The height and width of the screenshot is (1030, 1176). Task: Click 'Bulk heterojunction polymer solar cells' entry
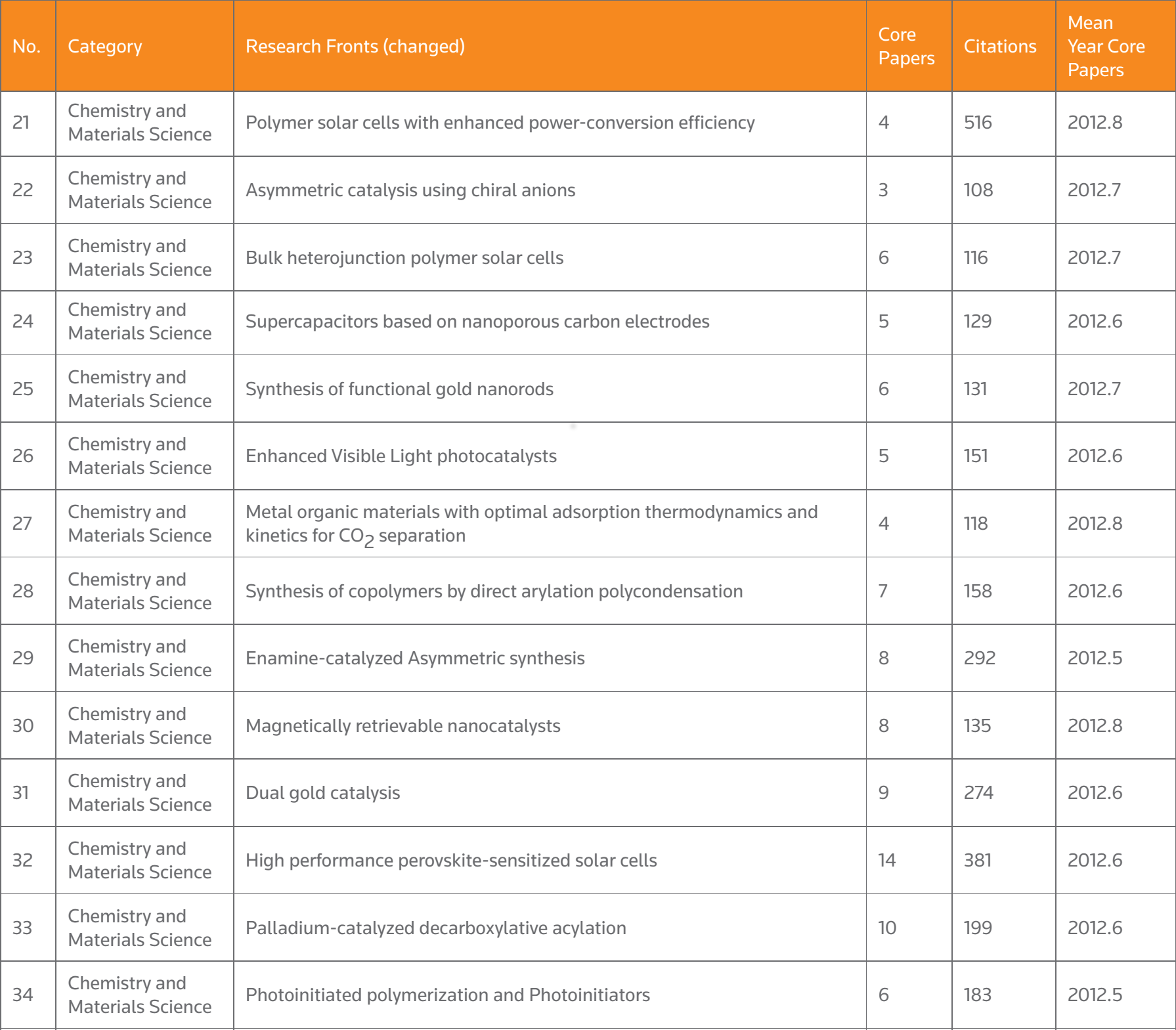click(x=404, y=258)
